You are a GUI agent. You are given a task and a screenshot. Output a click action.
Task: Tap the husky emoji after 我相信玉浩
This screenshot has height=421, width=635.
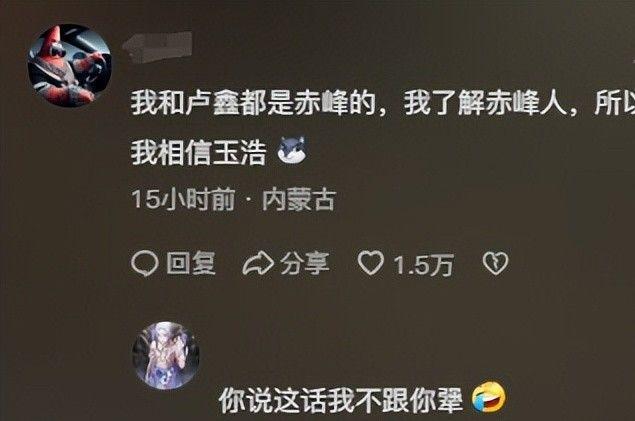pos(292,149)
